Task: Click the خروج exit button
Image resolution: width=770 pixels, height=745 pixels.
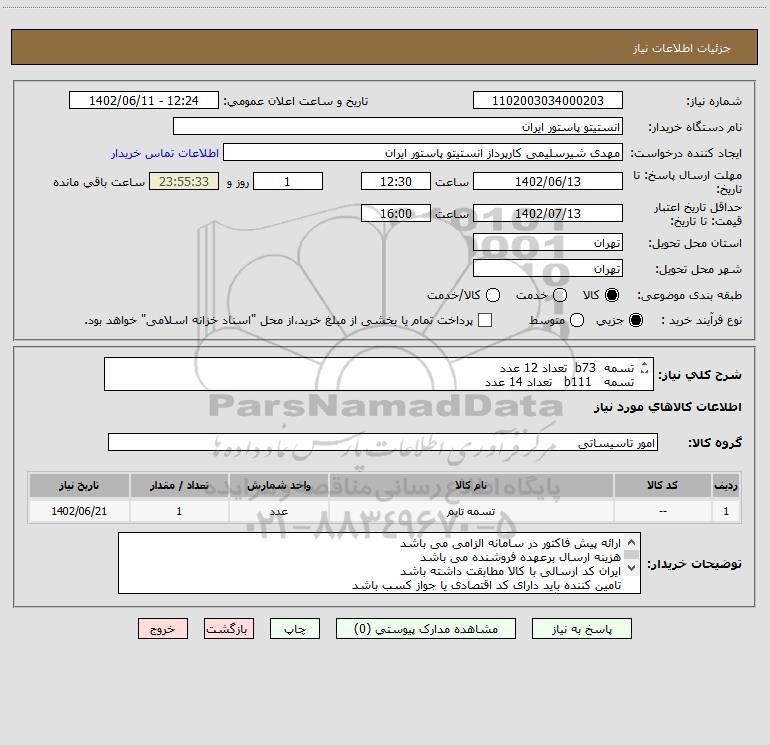Action: pyautogui.click(x=163, y=629)
